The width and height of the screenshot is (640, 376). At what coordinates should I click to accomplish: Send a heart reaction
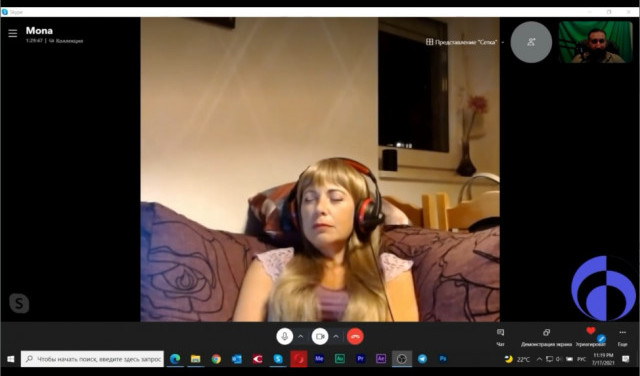(x=590, y=337)
